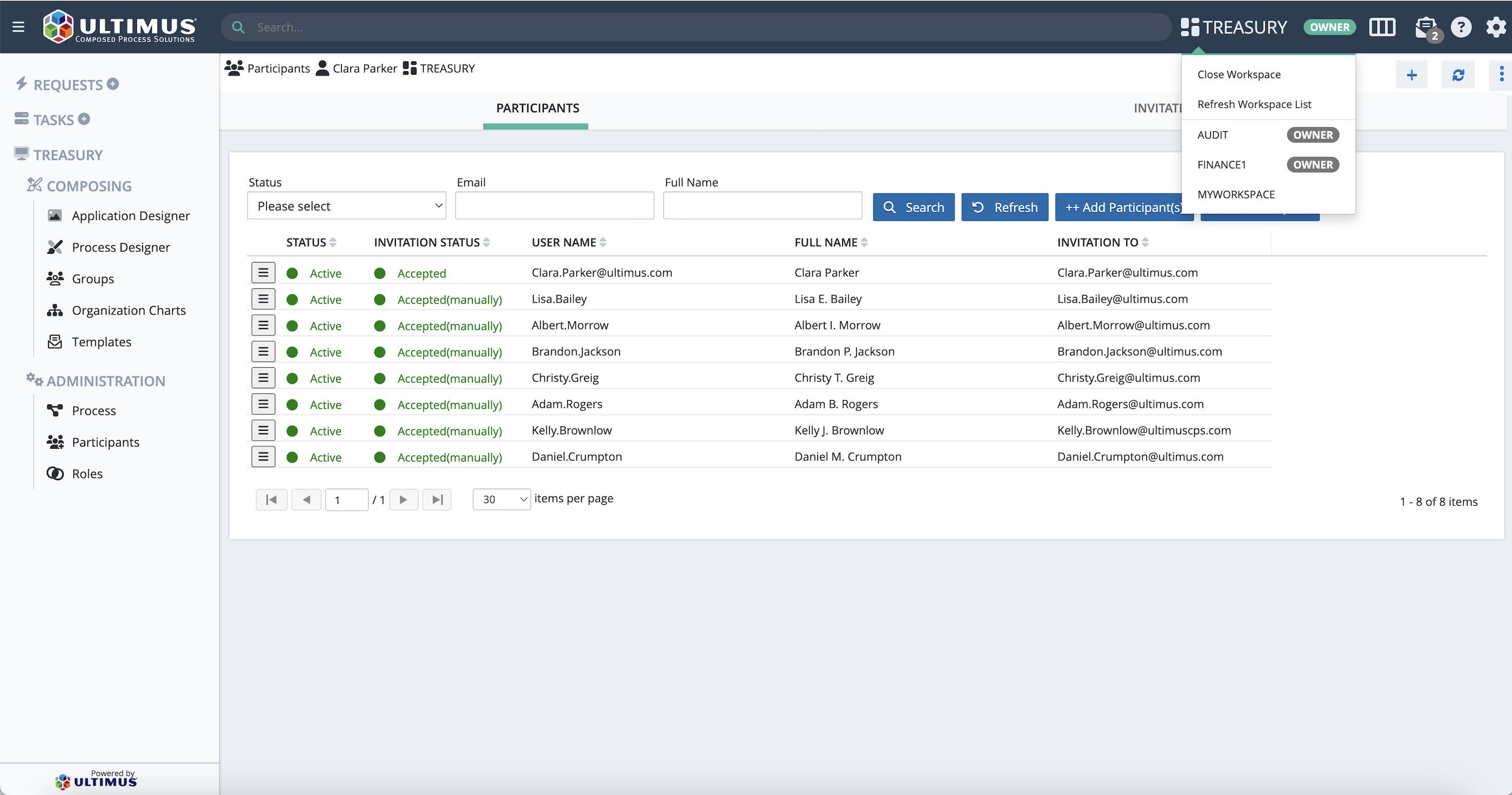Sort by INVITATION STATUS column
The image size is (1512, 795).
click(x=432, y=243)
